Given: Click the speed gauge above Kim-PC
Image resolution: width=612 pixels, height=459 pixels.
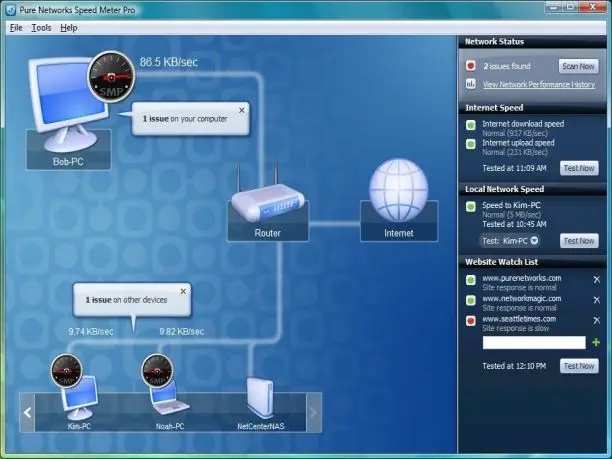Looking at the screenshot, I should tap(66, 371).
